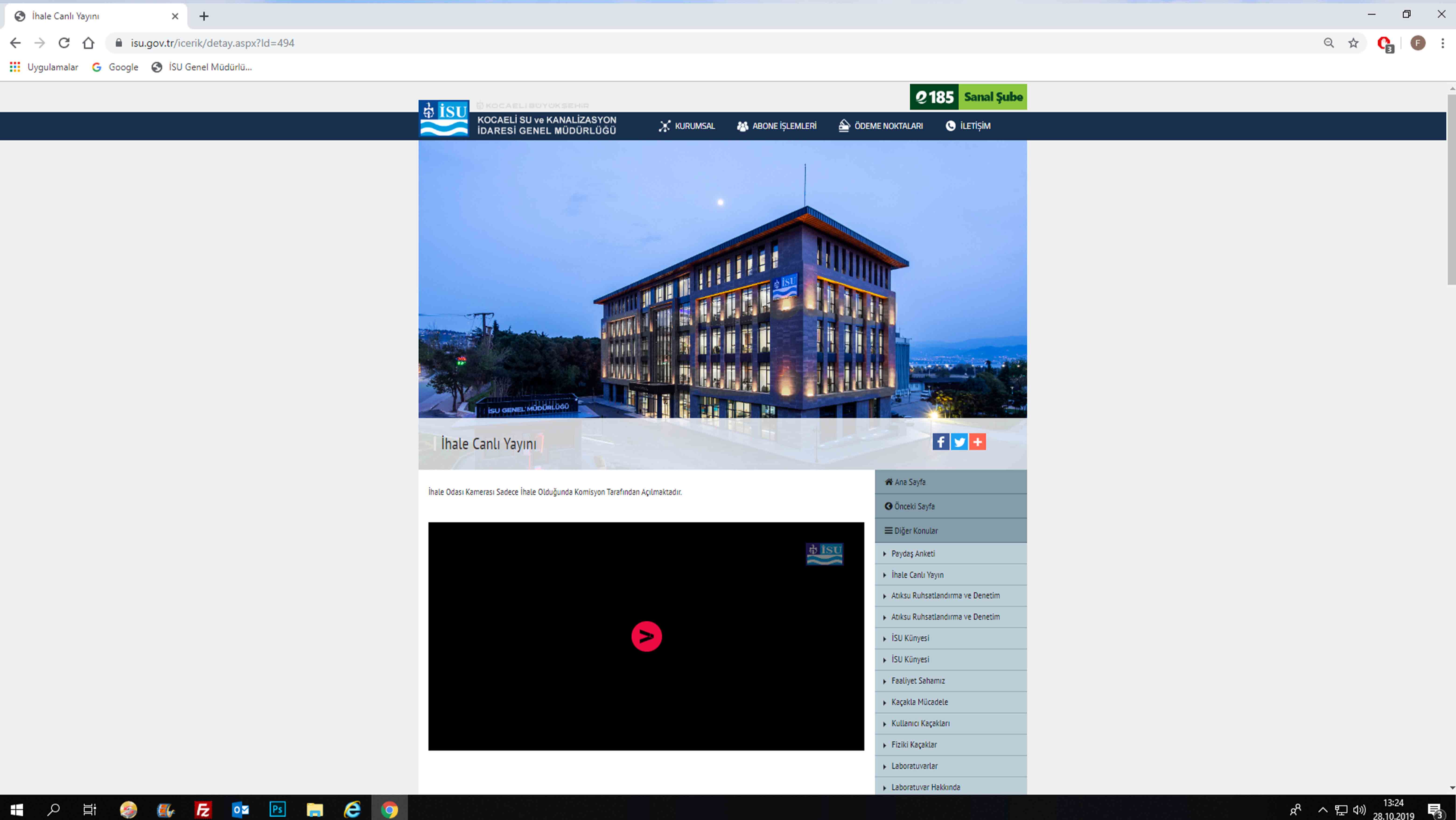Click the browser home button
The image size is (1456, 820).
pyautogui.click(x=88, y=43)
